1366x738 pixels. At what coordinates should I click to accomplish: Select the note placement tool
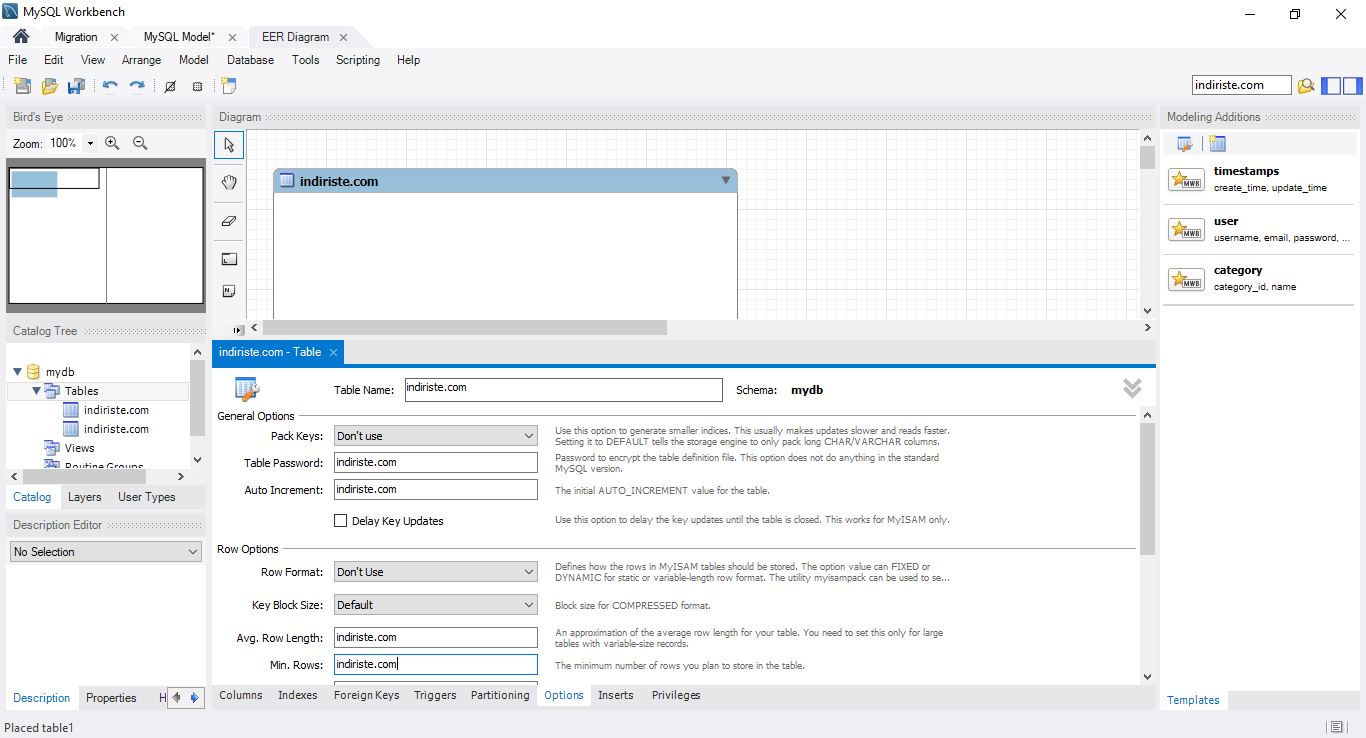pos(229,291)
